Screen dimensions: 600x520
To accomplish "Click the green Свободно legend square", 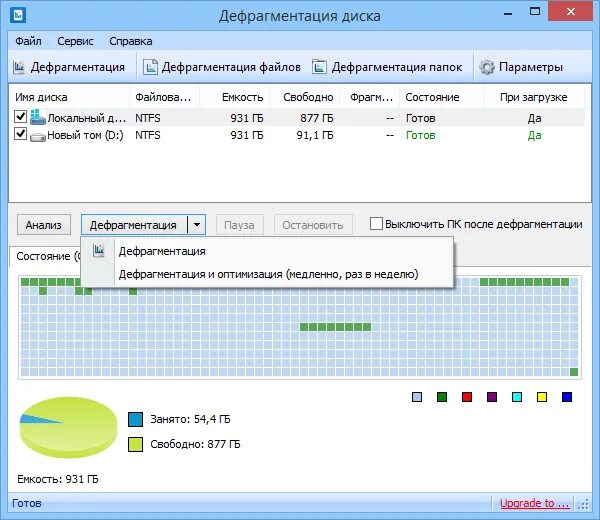I will (x=135, y=445).
